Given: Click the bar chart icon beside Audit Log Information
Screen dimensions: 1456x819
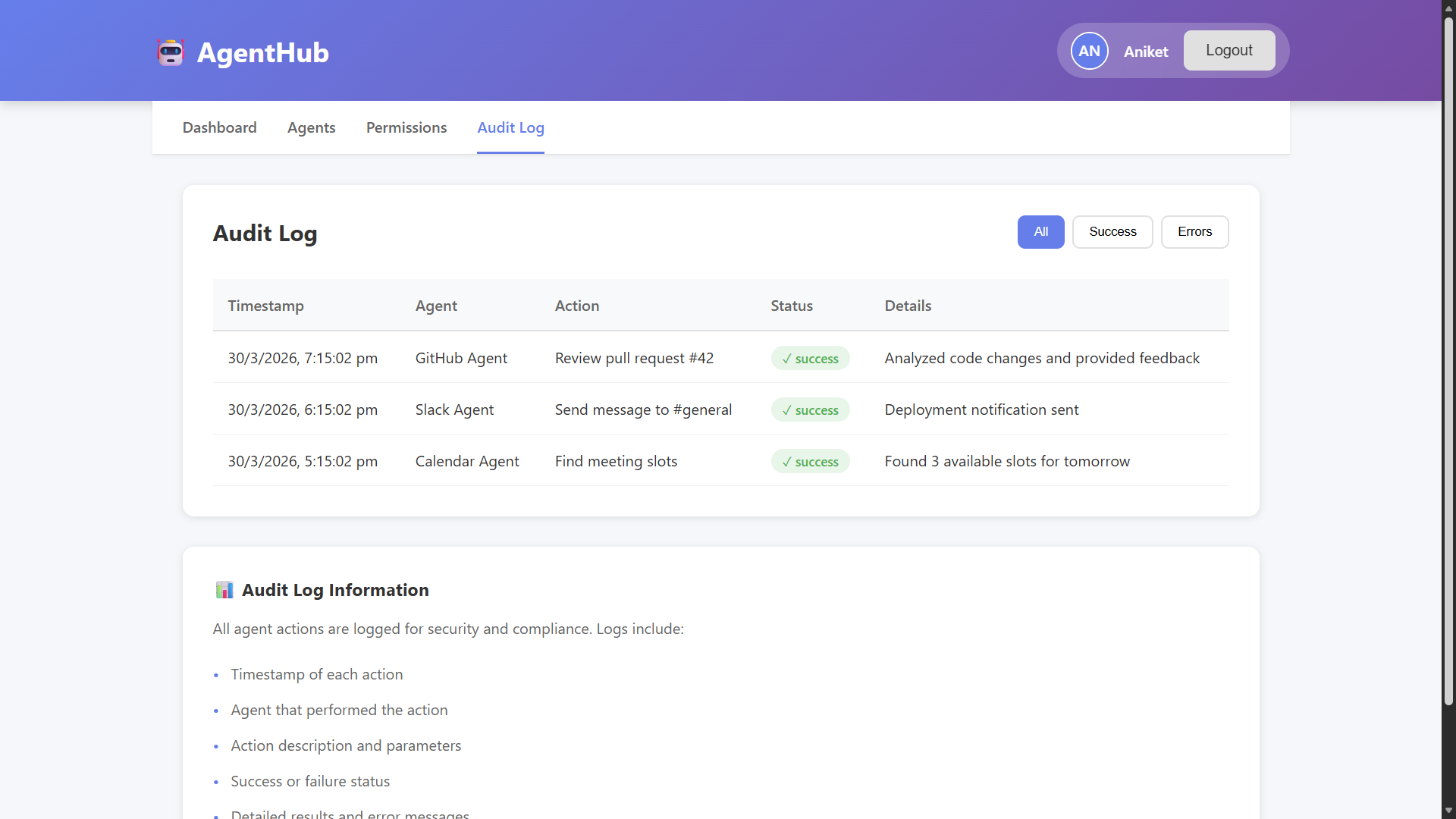Looking at the screenshot, I should coord(224,590).
